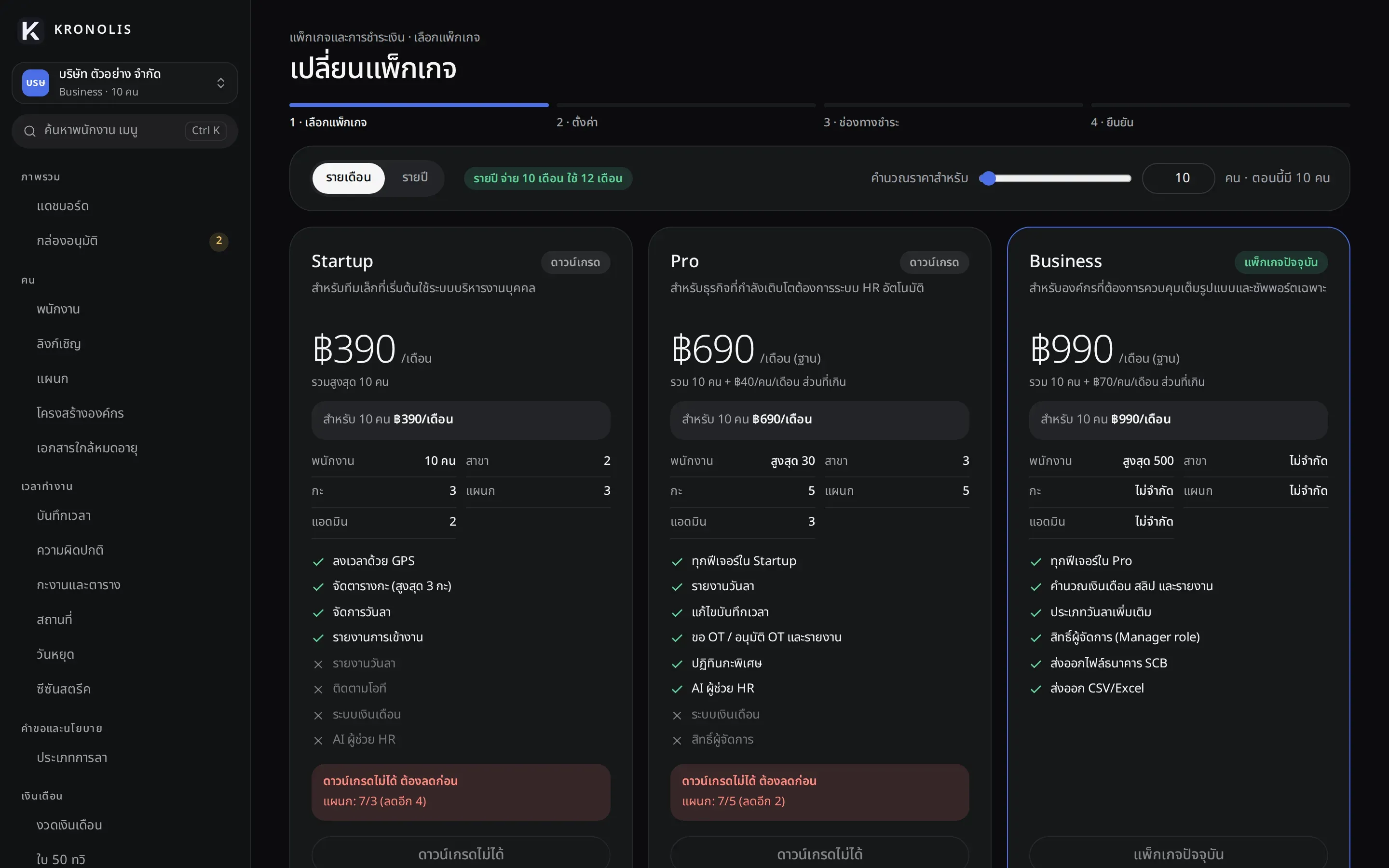Viewport: 1389px width, 868px height.
Task: Click Business's แพ็กเกจปัจจุบัน bottom button
Action: [1178, 854]
